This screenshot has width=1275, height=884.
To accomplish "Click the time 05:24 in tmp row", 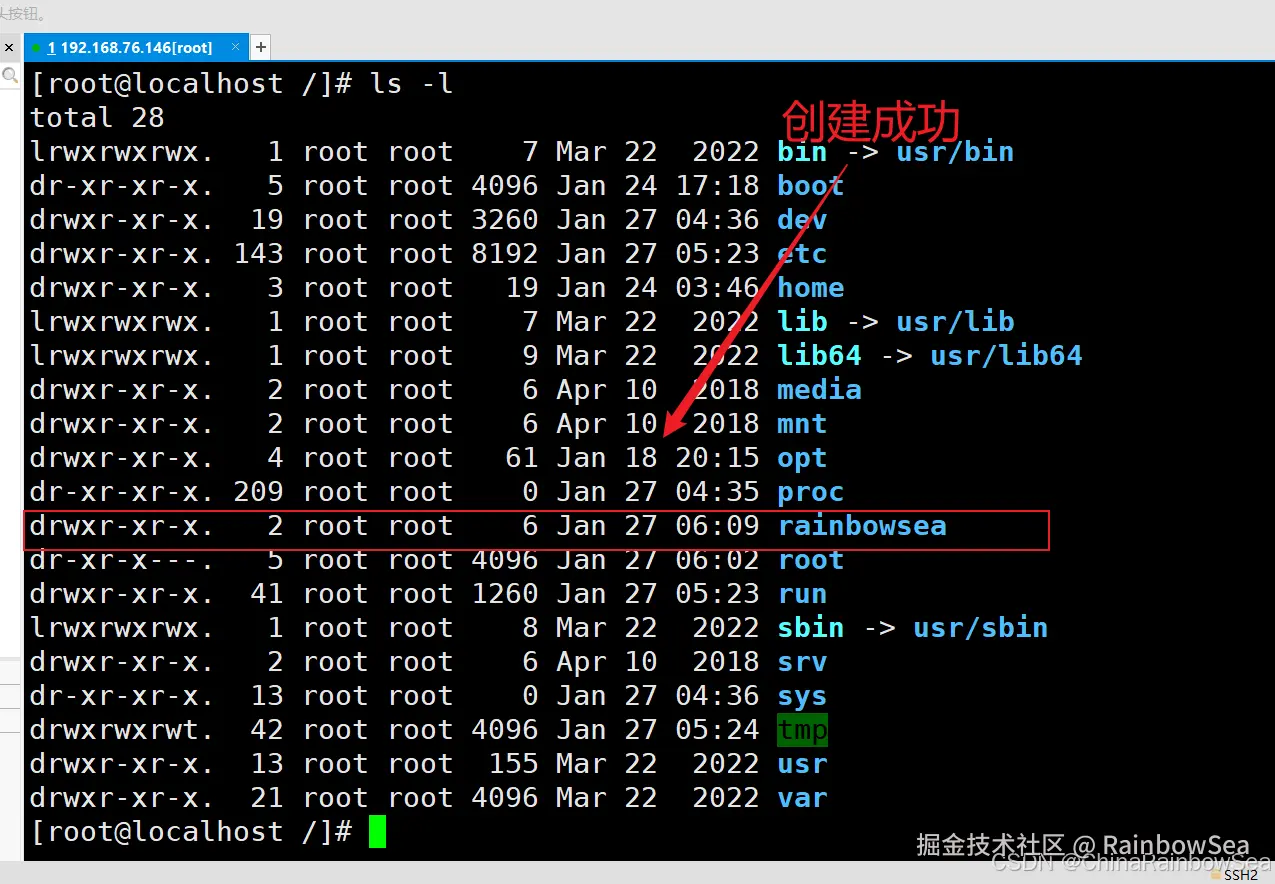I will 717,730.
